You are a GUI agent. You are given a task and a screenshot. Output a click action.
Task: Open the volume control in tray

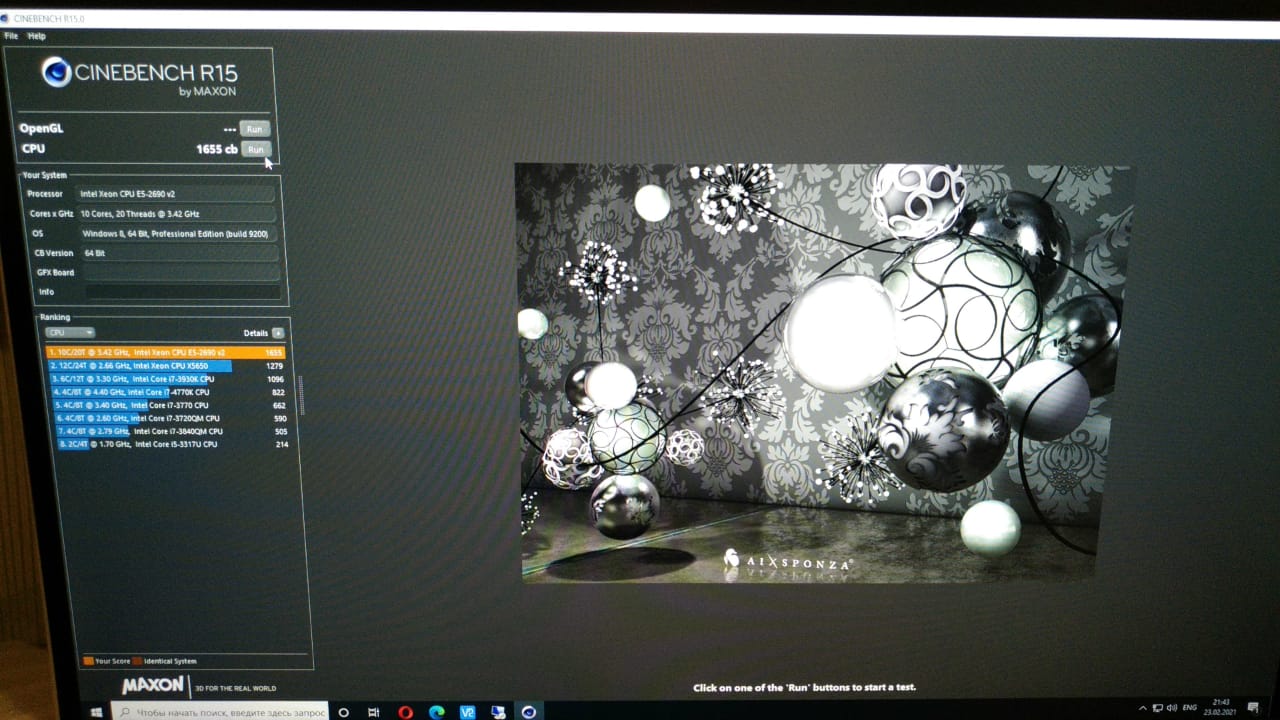tap(1172, 707)
